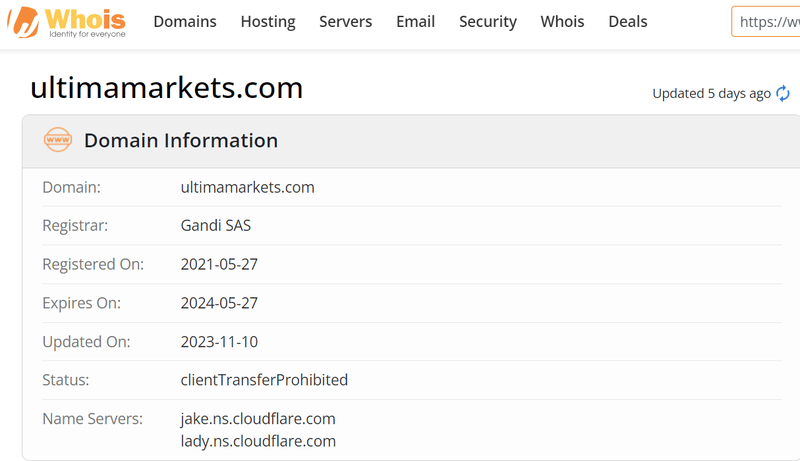800x461 pixels.
Task: Open the Email menu
Action: 415,21
